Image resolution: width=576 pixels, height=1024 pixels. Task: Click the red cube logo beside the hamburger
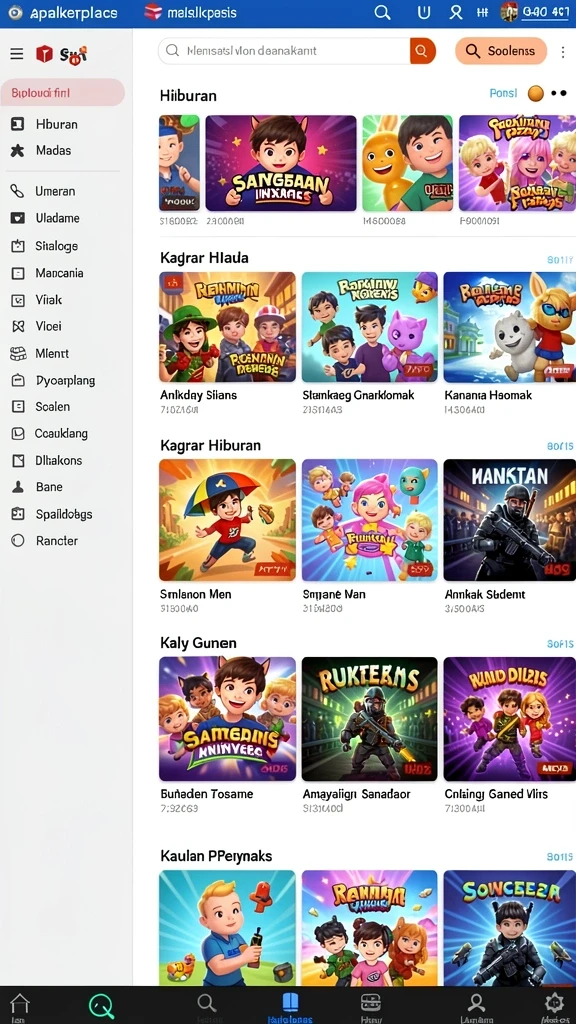[44, 54]
